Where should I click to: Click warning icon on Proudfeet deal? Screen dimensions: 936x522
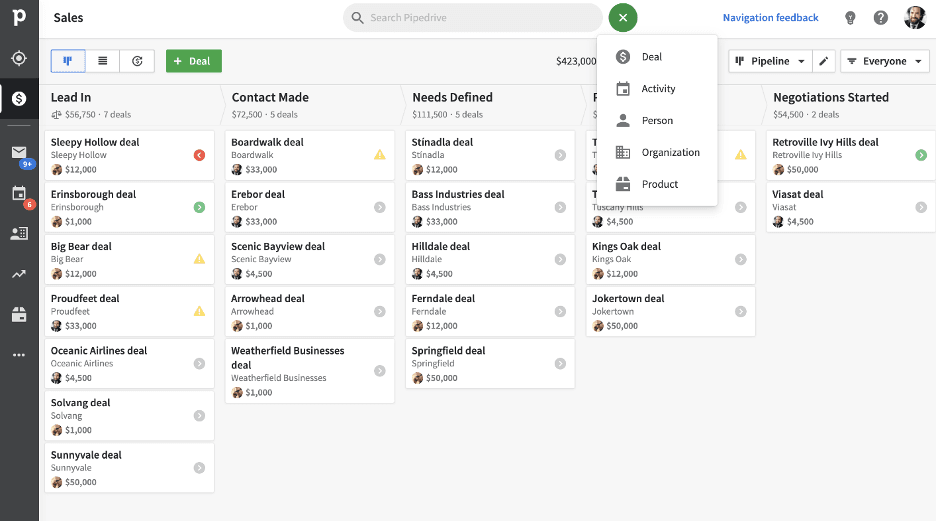pyautogui.click(x=199, y=311)
